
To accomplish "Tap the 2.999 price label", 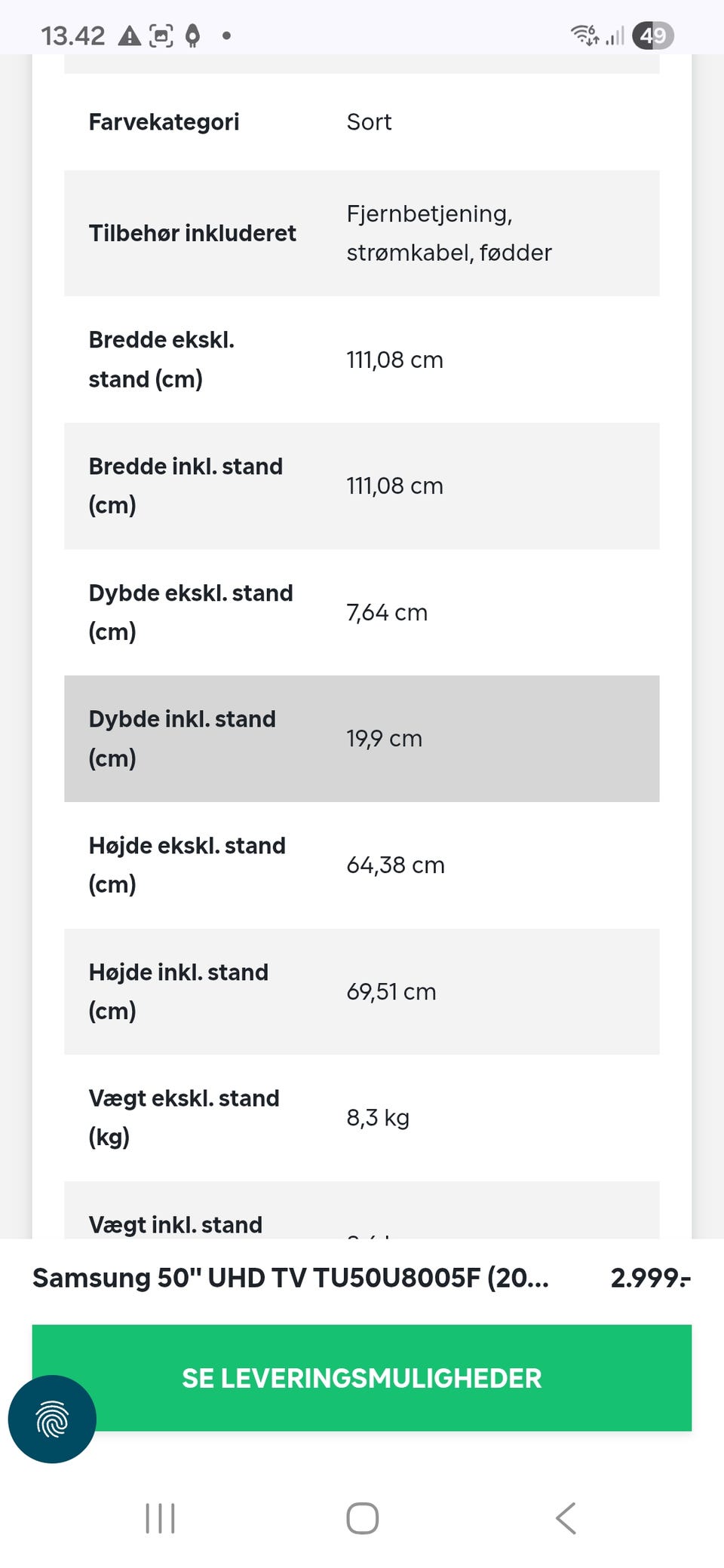I will pos(650,1278).
